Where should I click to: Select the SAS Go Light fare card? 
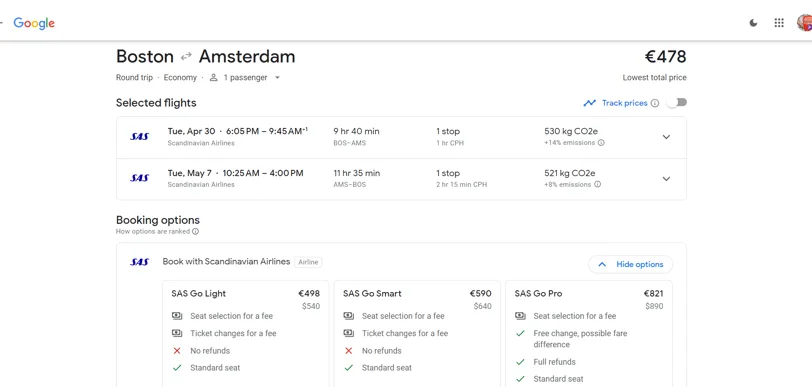pos(245,334)
